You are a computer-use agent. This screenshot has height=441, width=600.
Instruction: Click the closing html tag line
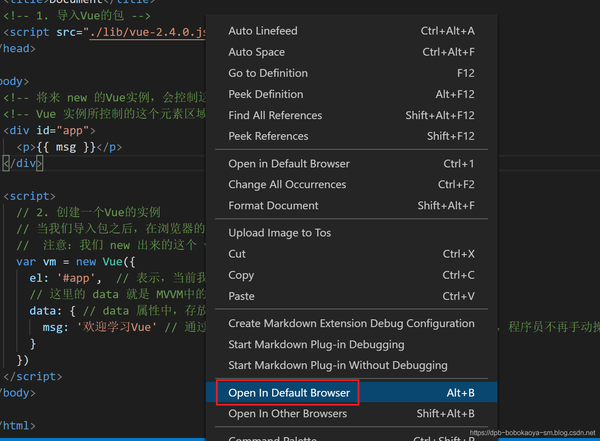click(18, 426)
